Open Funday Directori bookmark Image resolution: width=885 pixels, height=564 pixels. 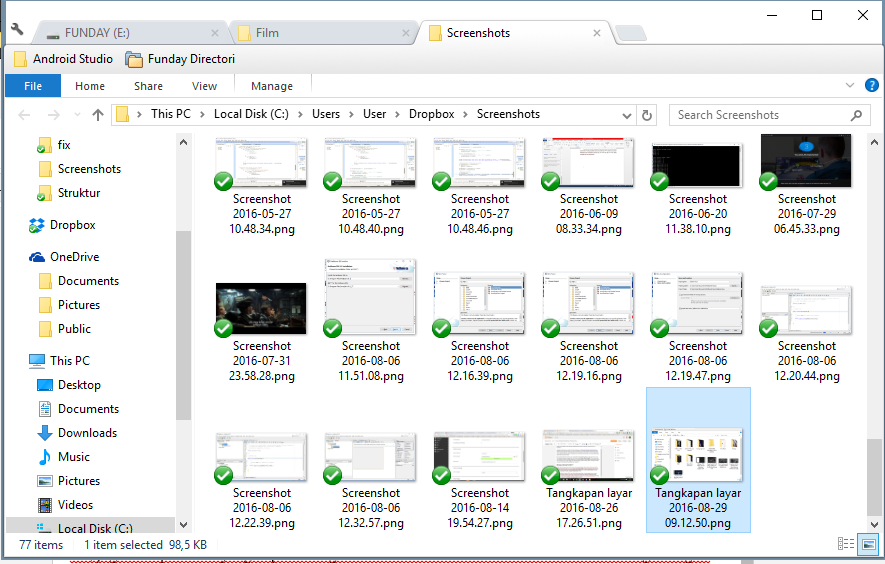point(180,59)
